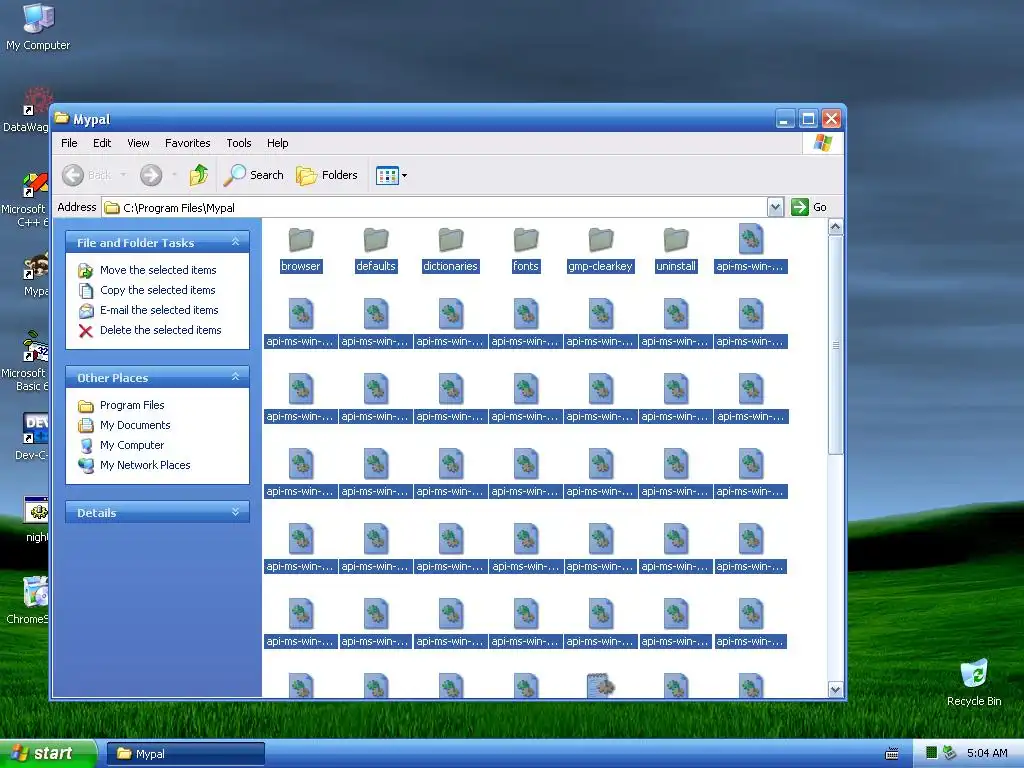
Task: Open the View menu
Action: tap(138, 143)
